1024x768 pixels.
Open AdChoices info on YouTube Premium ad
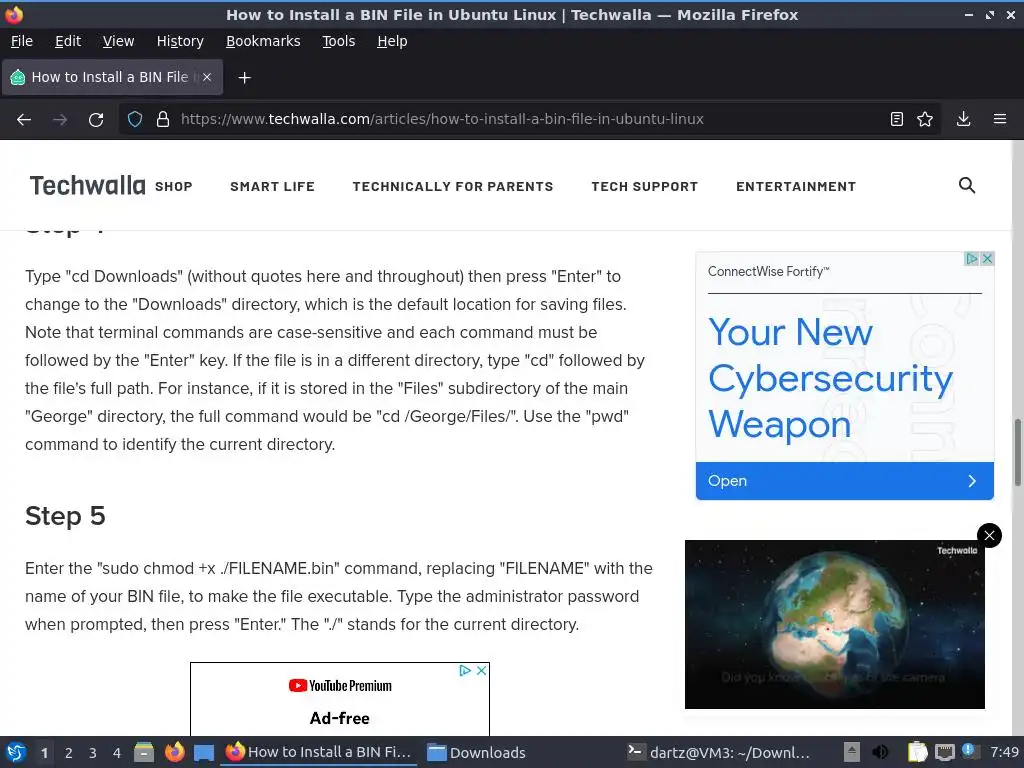click(x=465, y=671)
